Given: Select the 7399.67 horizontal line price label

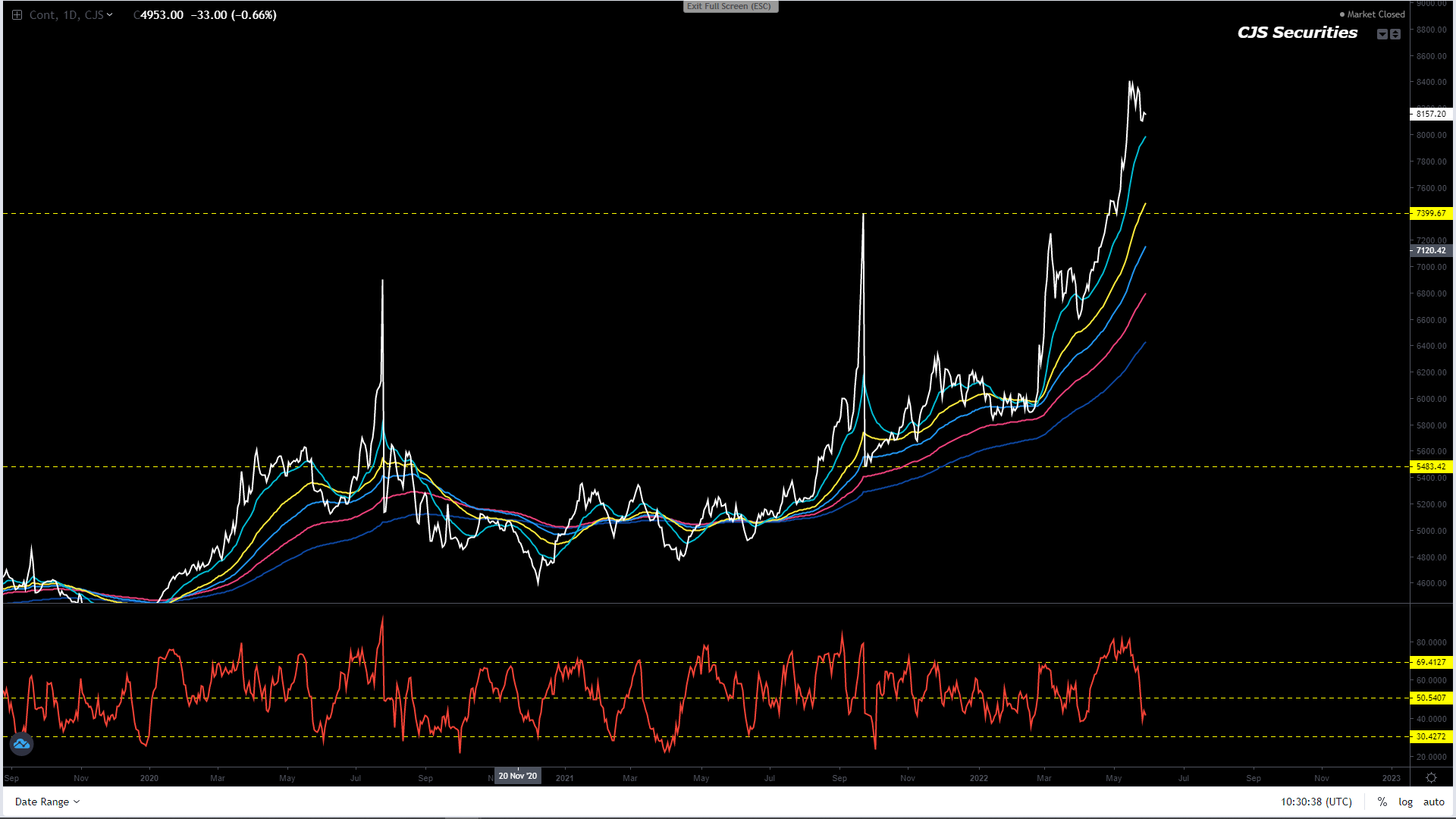Looking at the screenshot, I should [1430, 213].
